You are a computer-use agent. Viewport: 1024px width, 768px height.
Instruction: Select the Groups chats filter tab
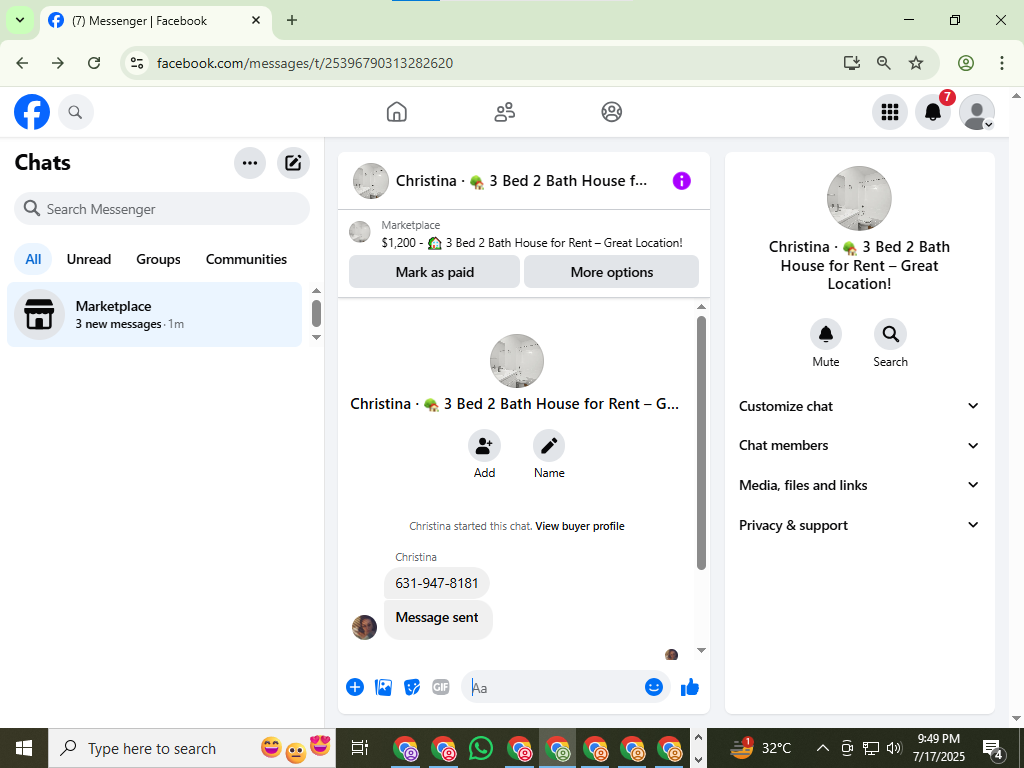158,259
